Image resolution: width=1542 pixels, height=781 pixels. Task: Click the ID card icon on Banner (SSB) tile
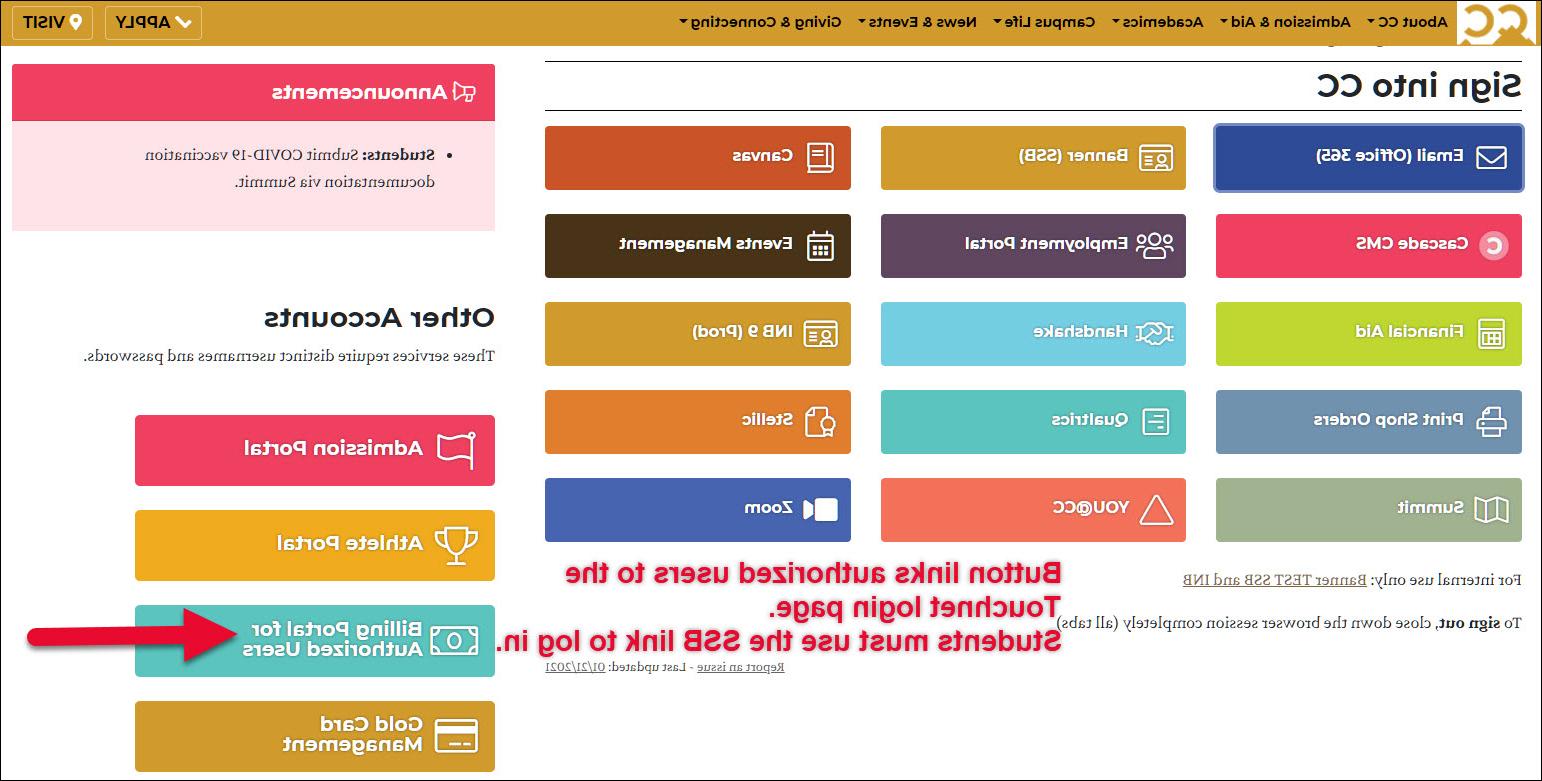pyautogui.click(x=1156, y=157)
